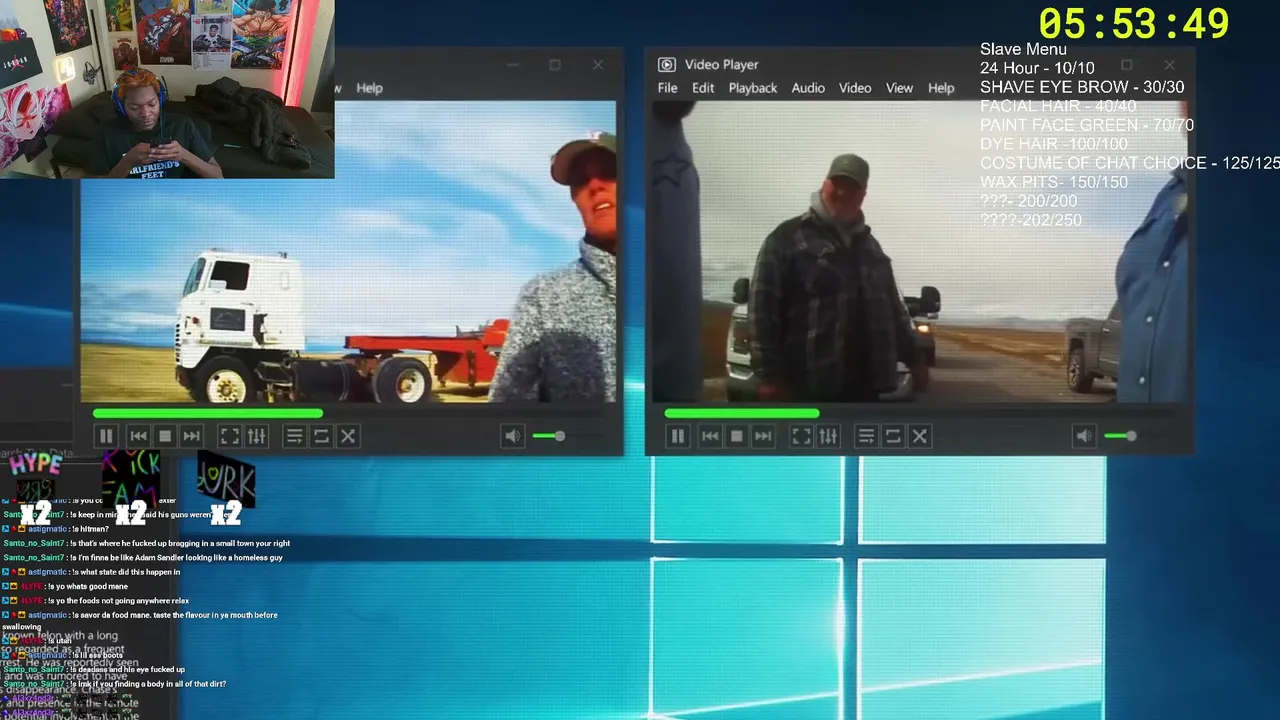Screen dimensions: 1280x720
Task: Open View menu in right Video Player
Action: click(899, 88)
